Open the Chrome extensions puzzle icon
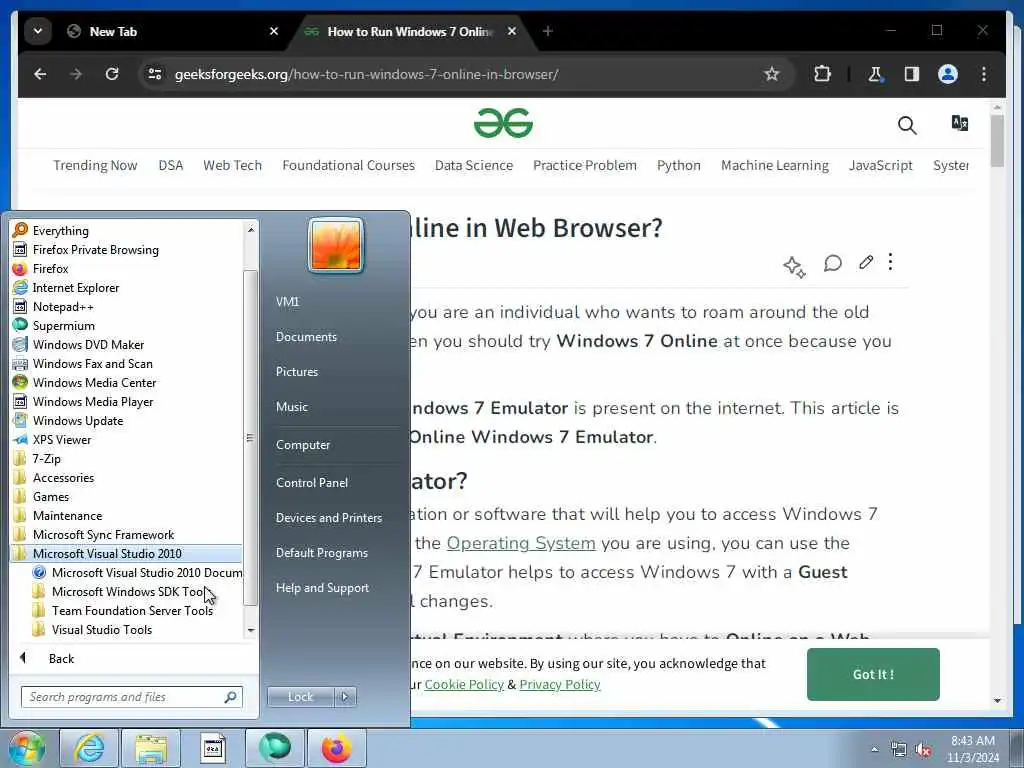This screenshot has width=1024, height=768. 822,74
